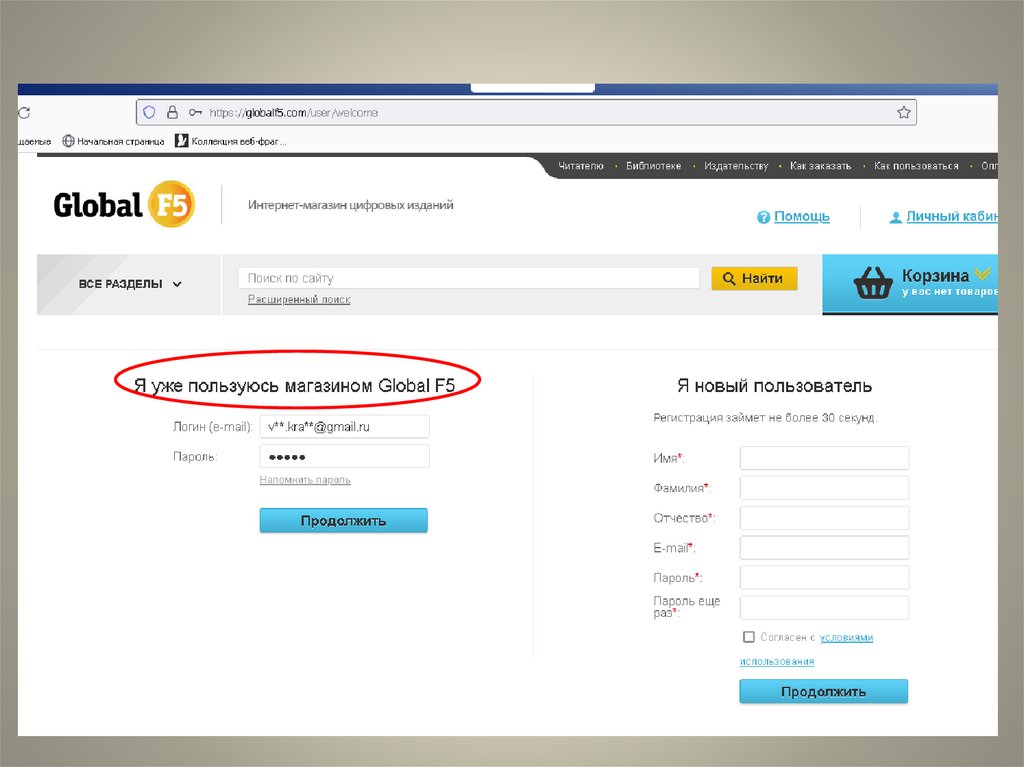Click the address bar URL field

click(526, 112)
